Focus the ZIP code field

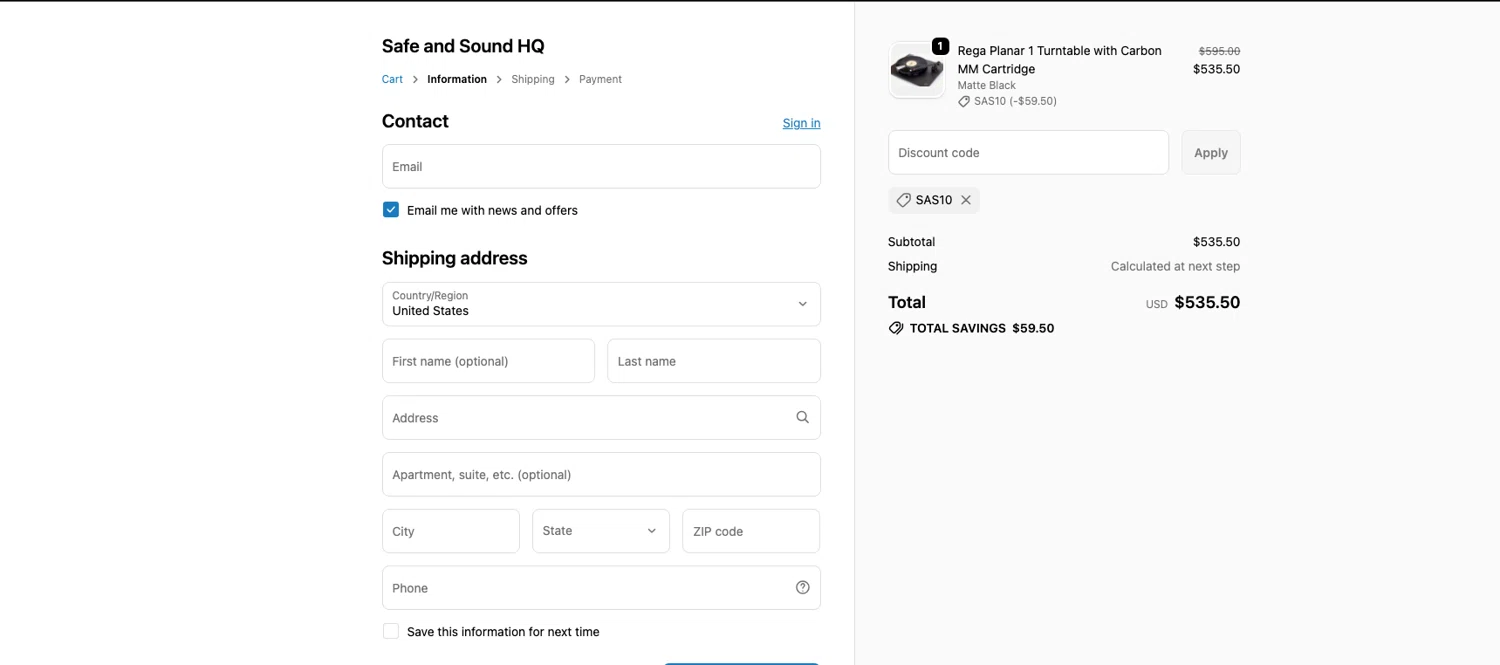coord(751,531)
